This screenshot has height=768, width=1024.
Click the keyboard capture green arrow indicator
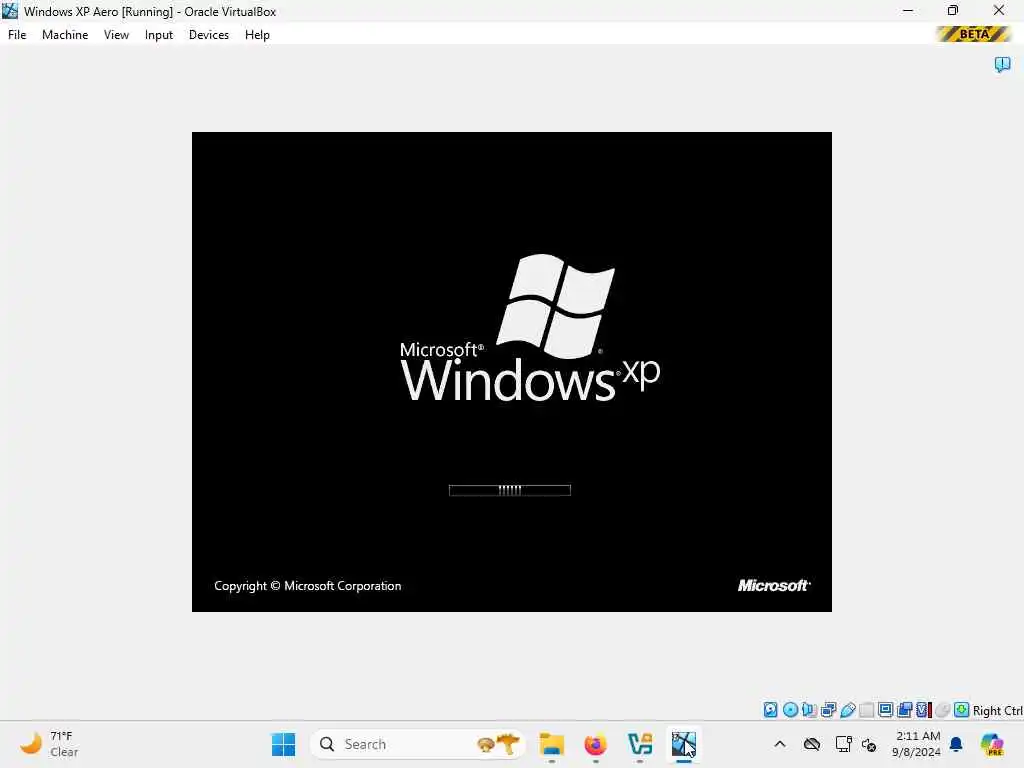[x=961, y=710]
